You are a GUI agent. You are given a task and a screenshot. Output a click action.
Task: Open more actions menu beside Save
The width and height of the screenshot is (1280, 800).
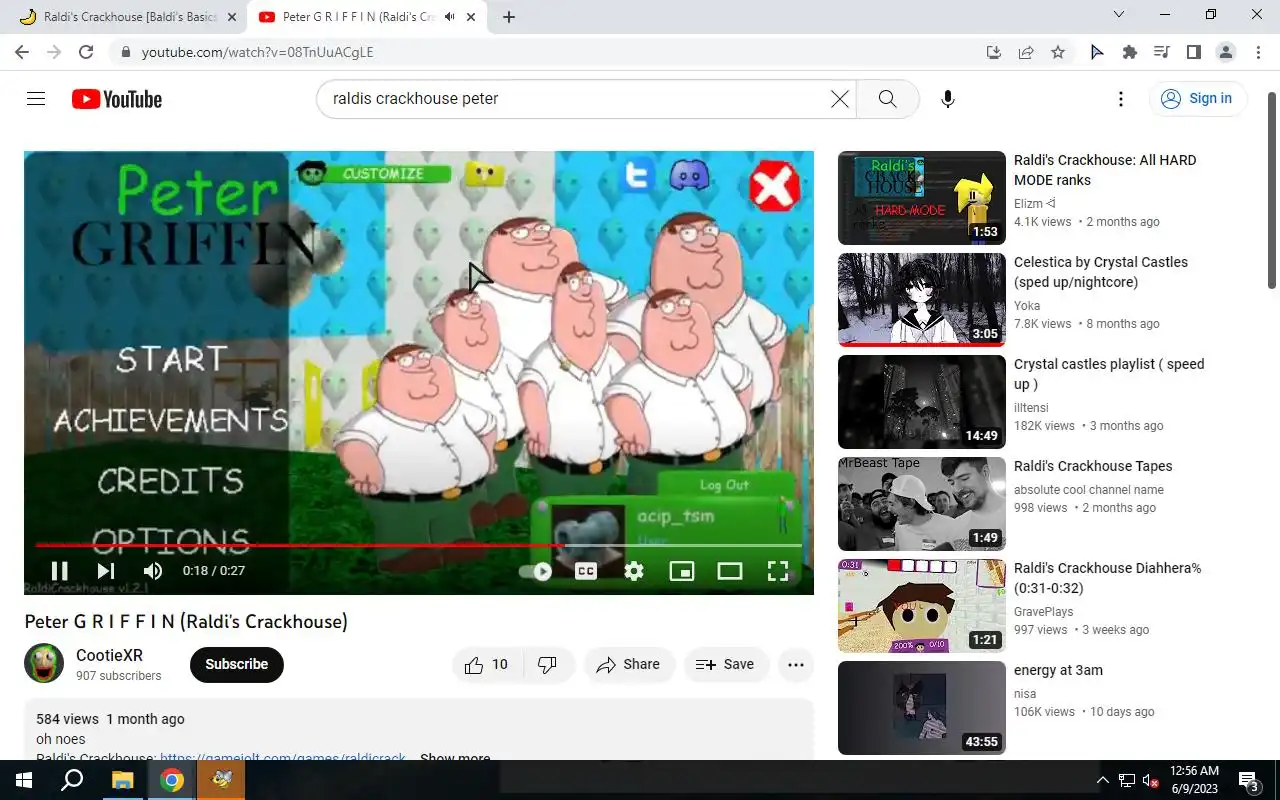pyautogui.click(x=796, y=664)
